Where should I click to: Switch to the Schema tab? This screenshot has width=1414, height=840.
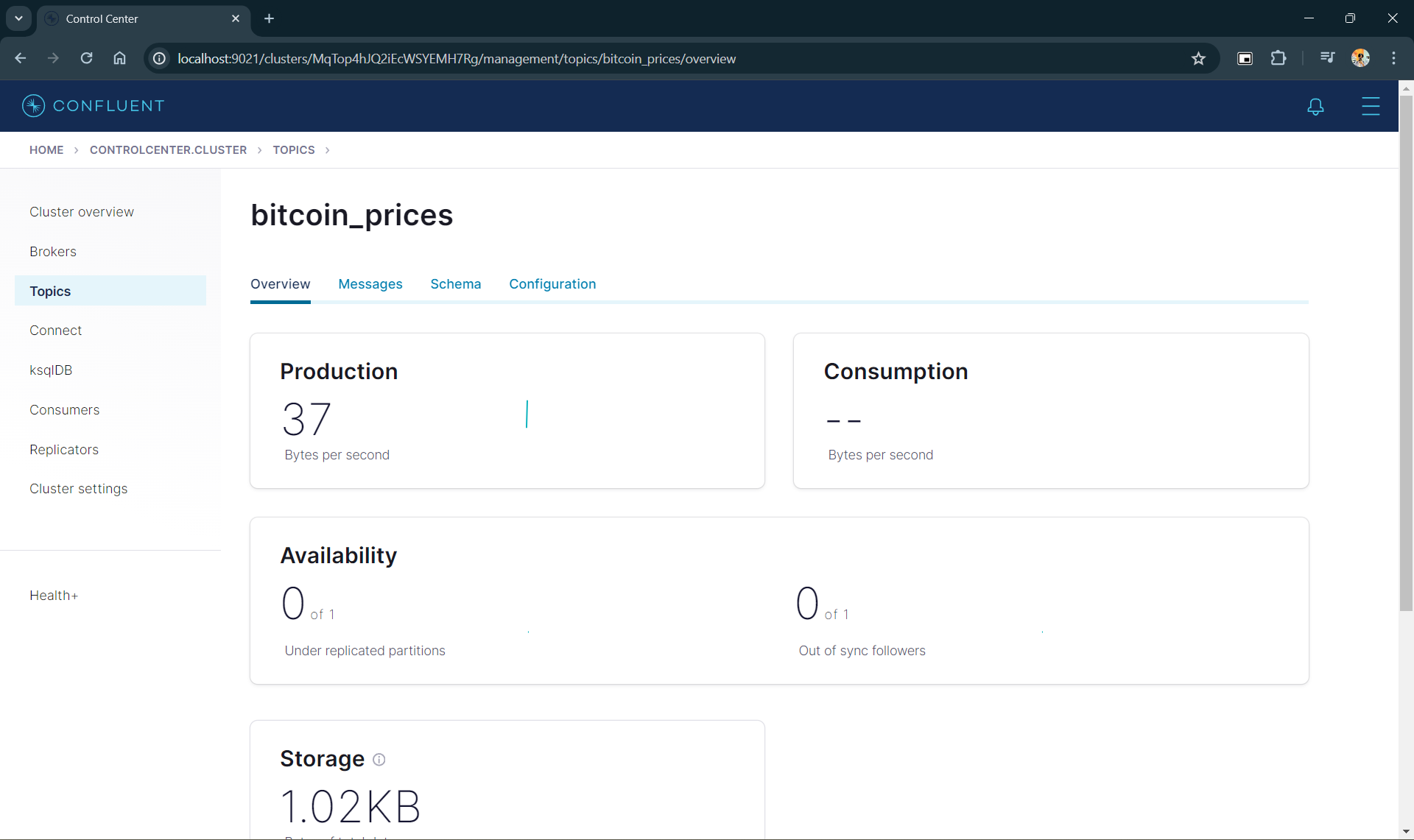(455, 284)
